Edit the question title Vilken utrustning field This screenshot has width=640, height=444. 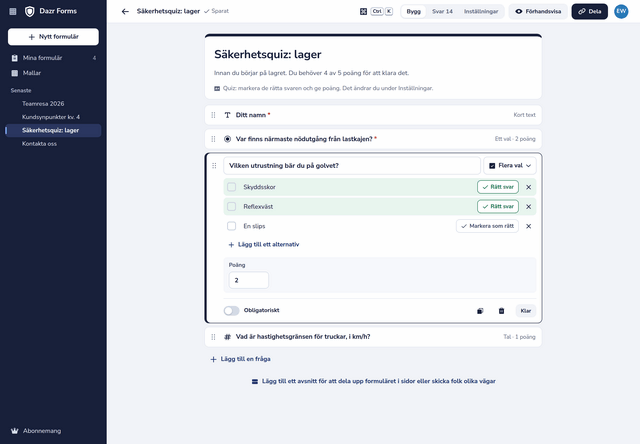(352, 166)
